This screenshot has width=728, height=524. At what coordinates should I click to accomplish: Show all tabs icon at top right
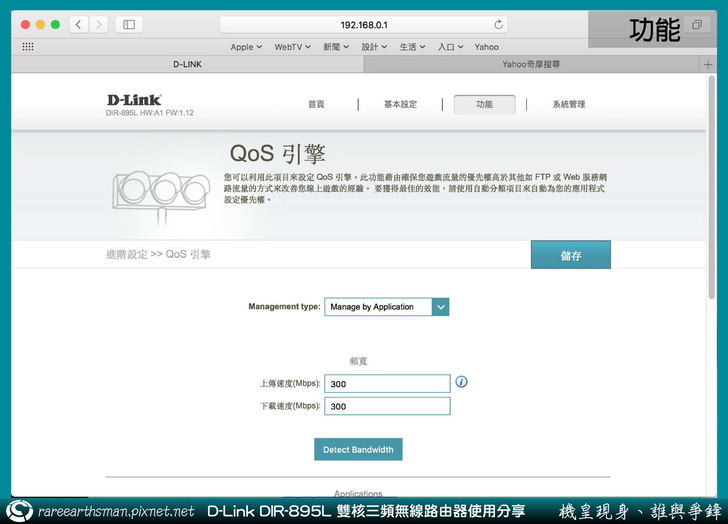(x=696, y=25)
